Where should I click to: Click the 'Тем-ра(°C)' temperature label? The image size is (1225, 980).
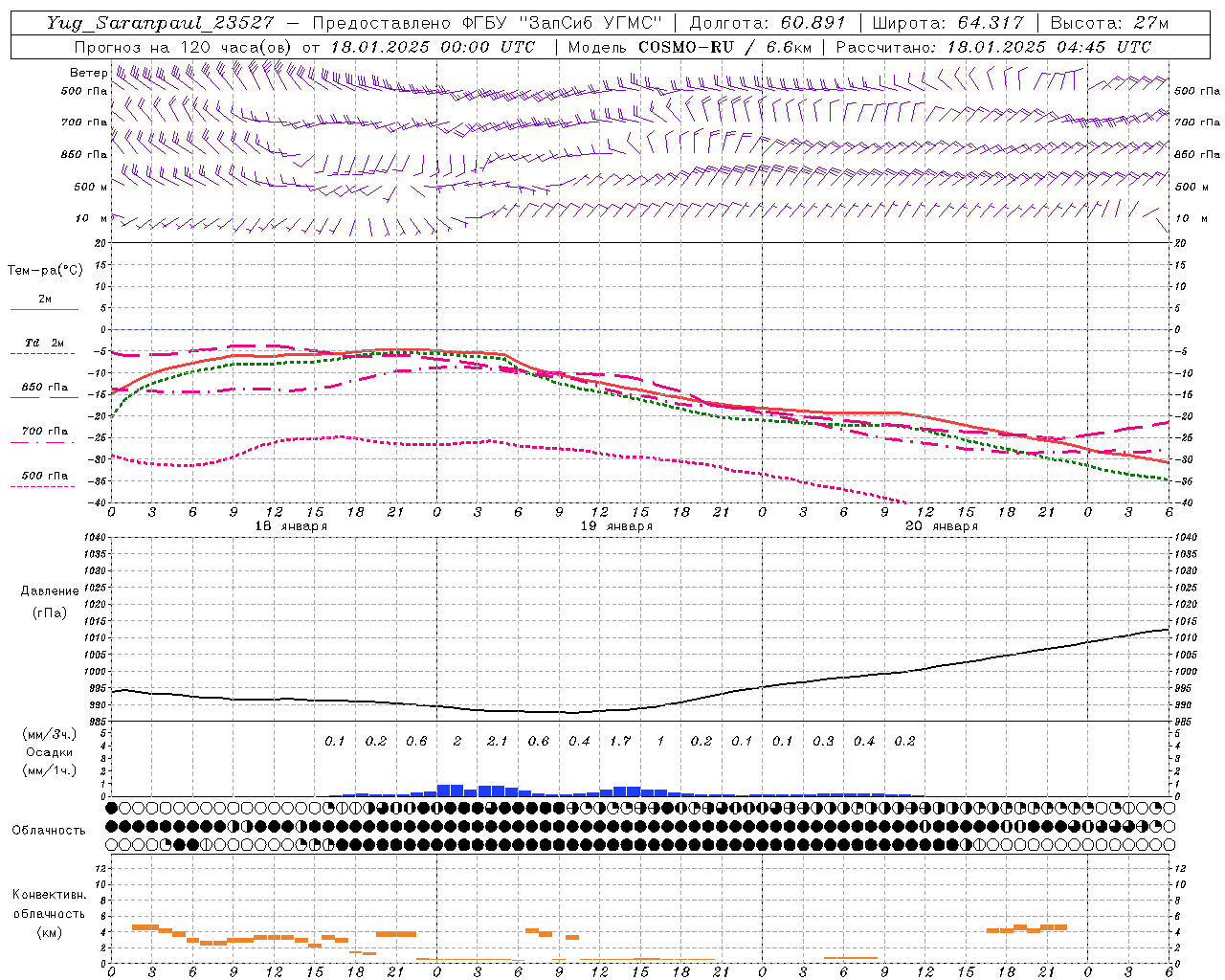click(x=45, y=271)
